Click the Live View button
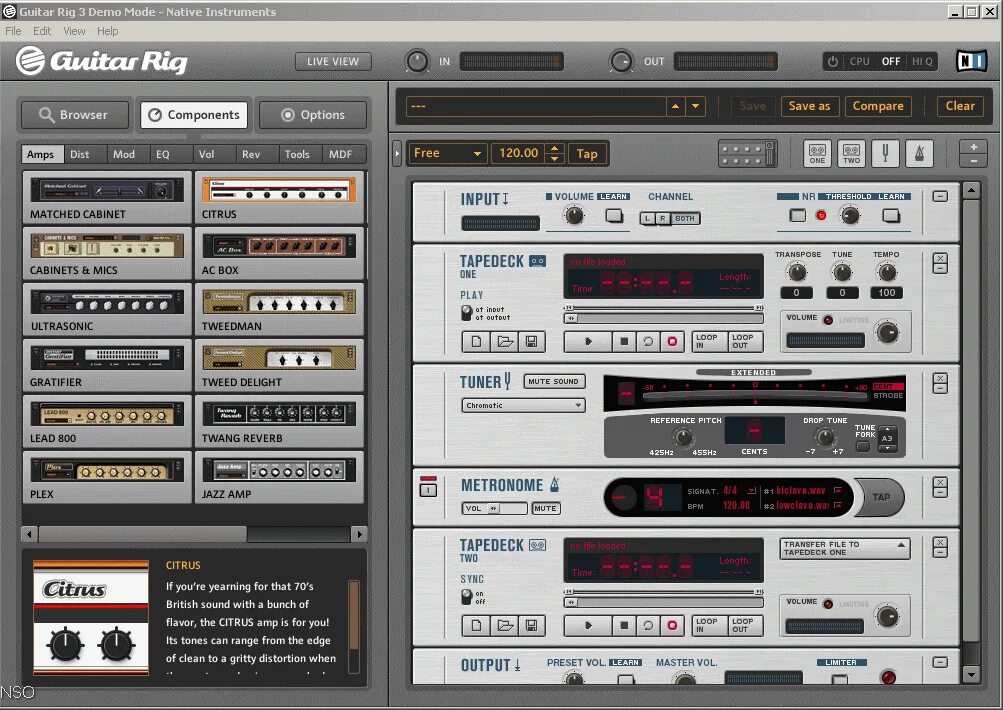The image size is (1003, 710). (333, 61)
